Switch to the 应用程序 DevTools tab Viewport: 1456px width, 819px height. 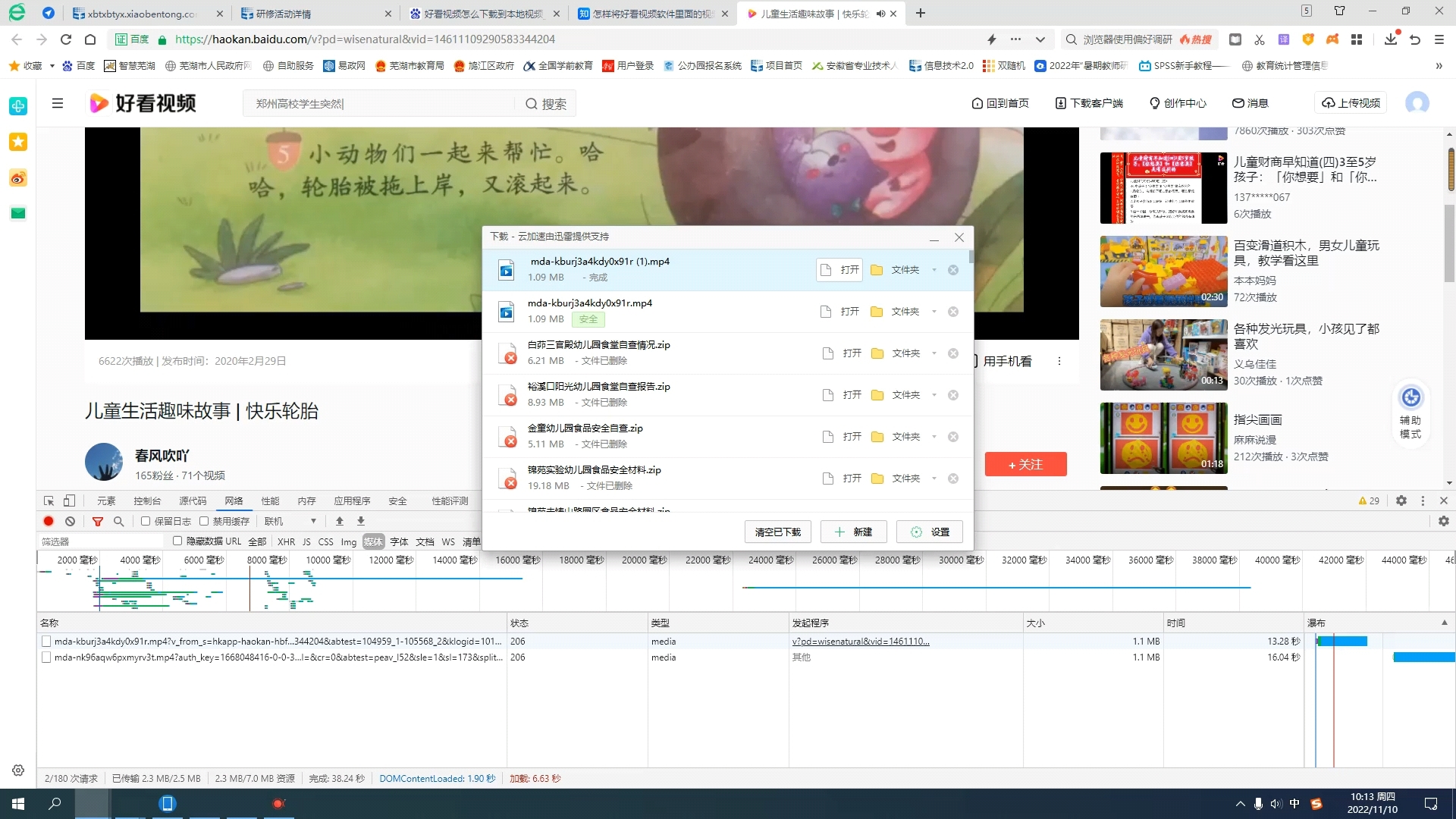click(x=352, y=500)
